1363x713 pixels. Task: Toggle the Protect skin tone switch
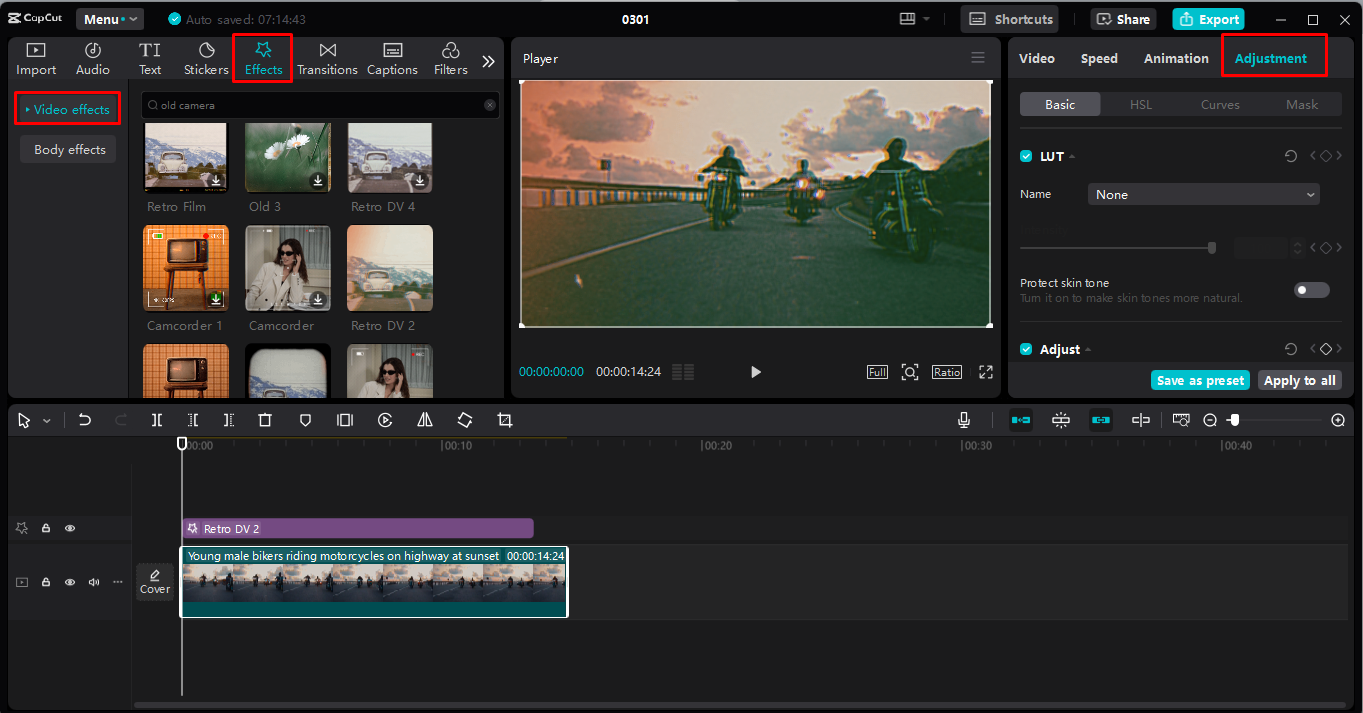(x=1311, y=290)
